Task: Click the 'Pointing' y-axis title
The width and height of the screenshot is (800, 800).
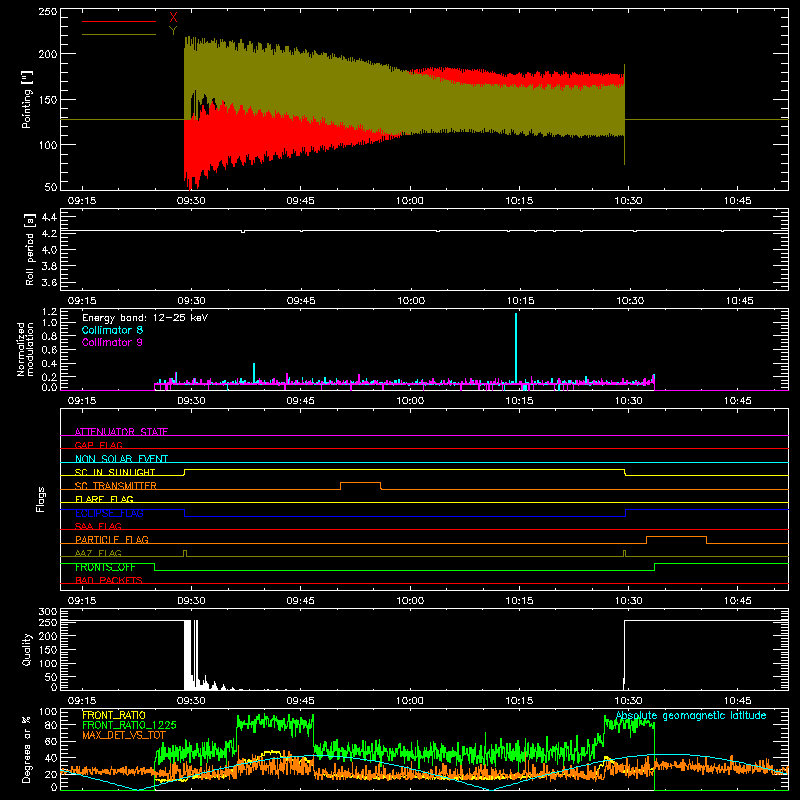Action: pyautogui.click(x=27, y=99)
